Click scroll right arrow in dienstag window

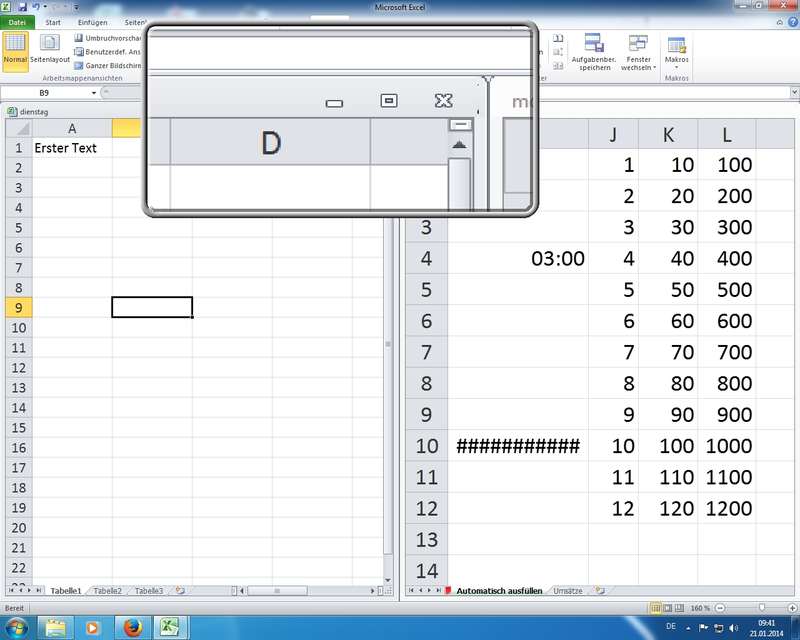pos(372,590)
